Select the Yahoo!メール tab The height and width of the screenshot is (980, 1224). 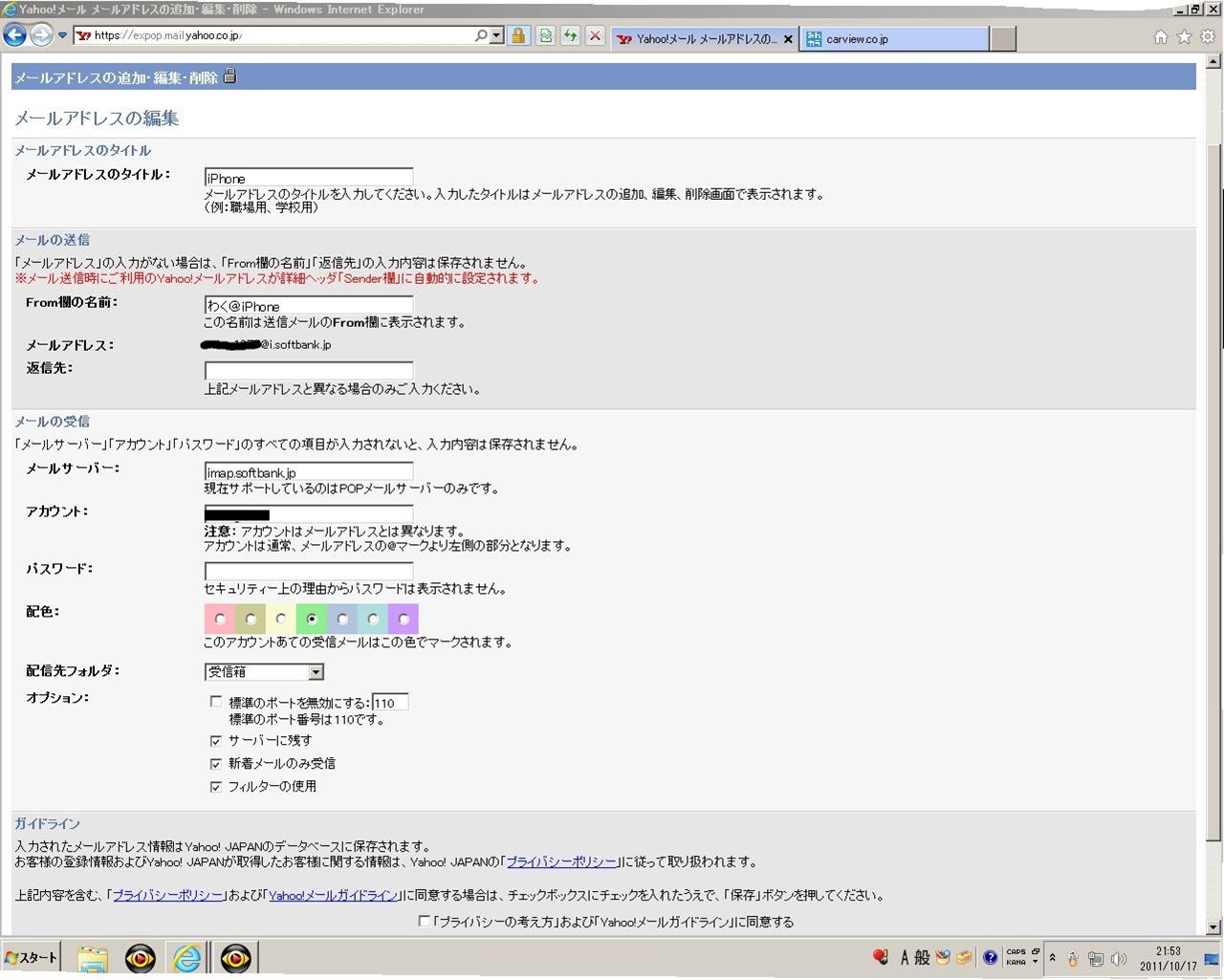[x=704, y=39]
